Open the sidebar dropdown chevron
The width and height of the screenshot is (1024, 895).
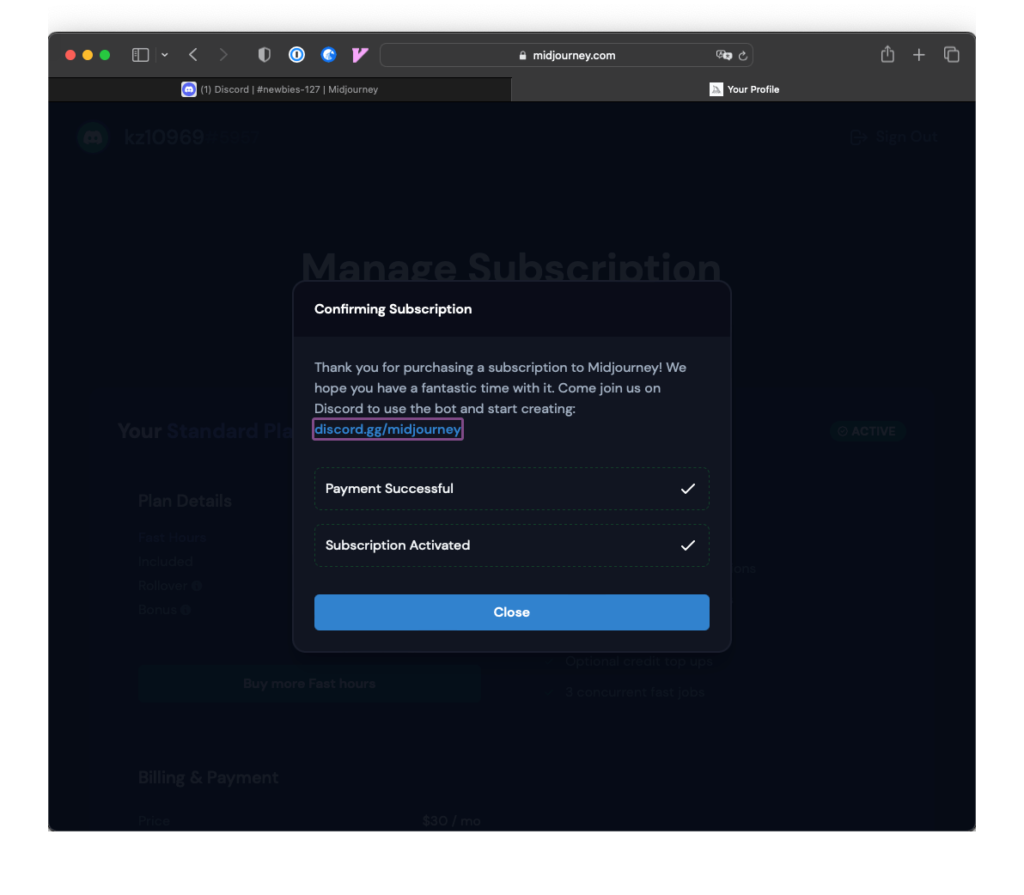165,55
